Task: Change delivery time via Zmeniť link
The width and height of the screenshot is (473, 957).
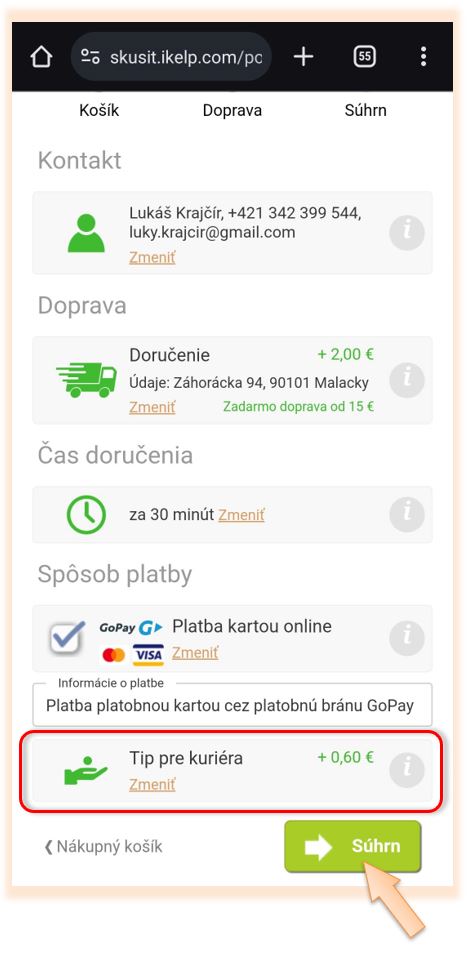Action: tap(242, 515)
